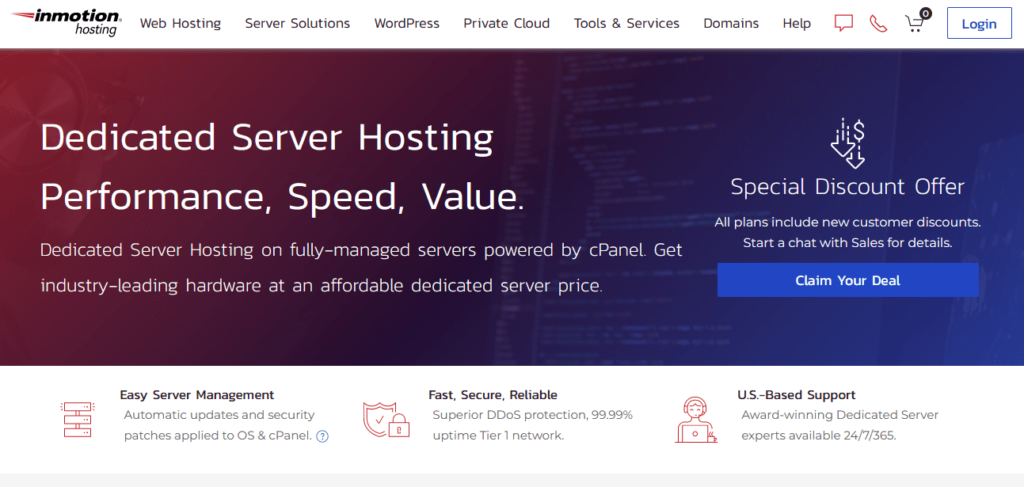Open the Tools & Services menu
The width and height of the screenshot is (1024, 487).
626,24
